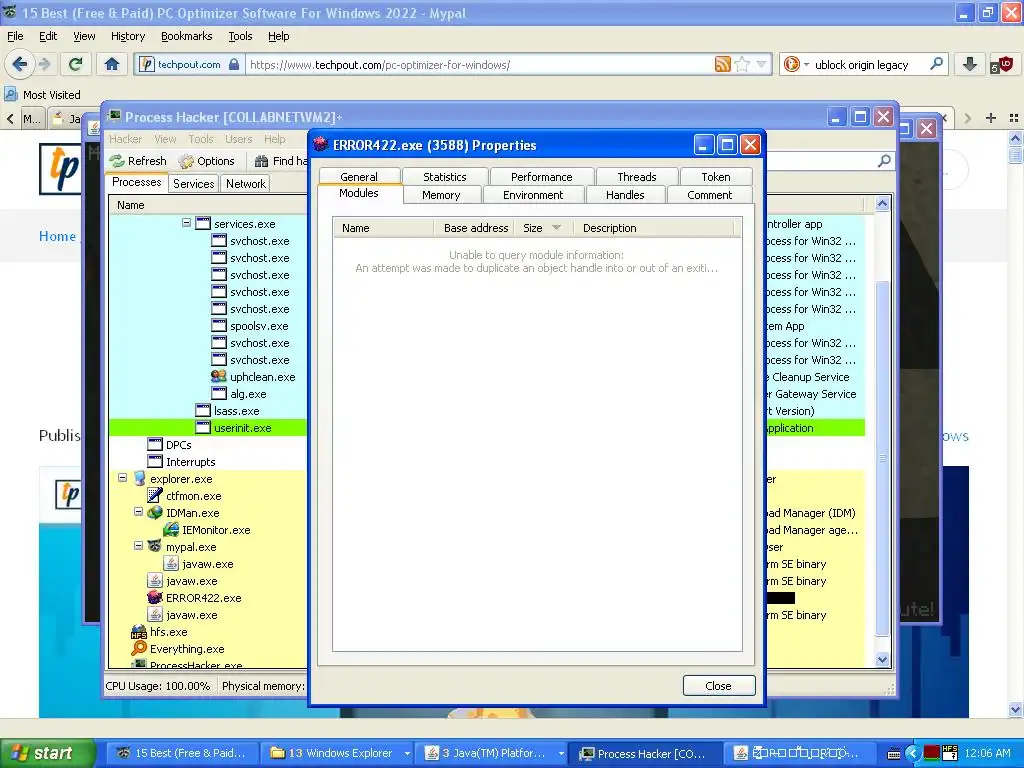Click the search icon in background Process Hacker search box
Screen dimensions: 1024x768
tap(884, 161)
